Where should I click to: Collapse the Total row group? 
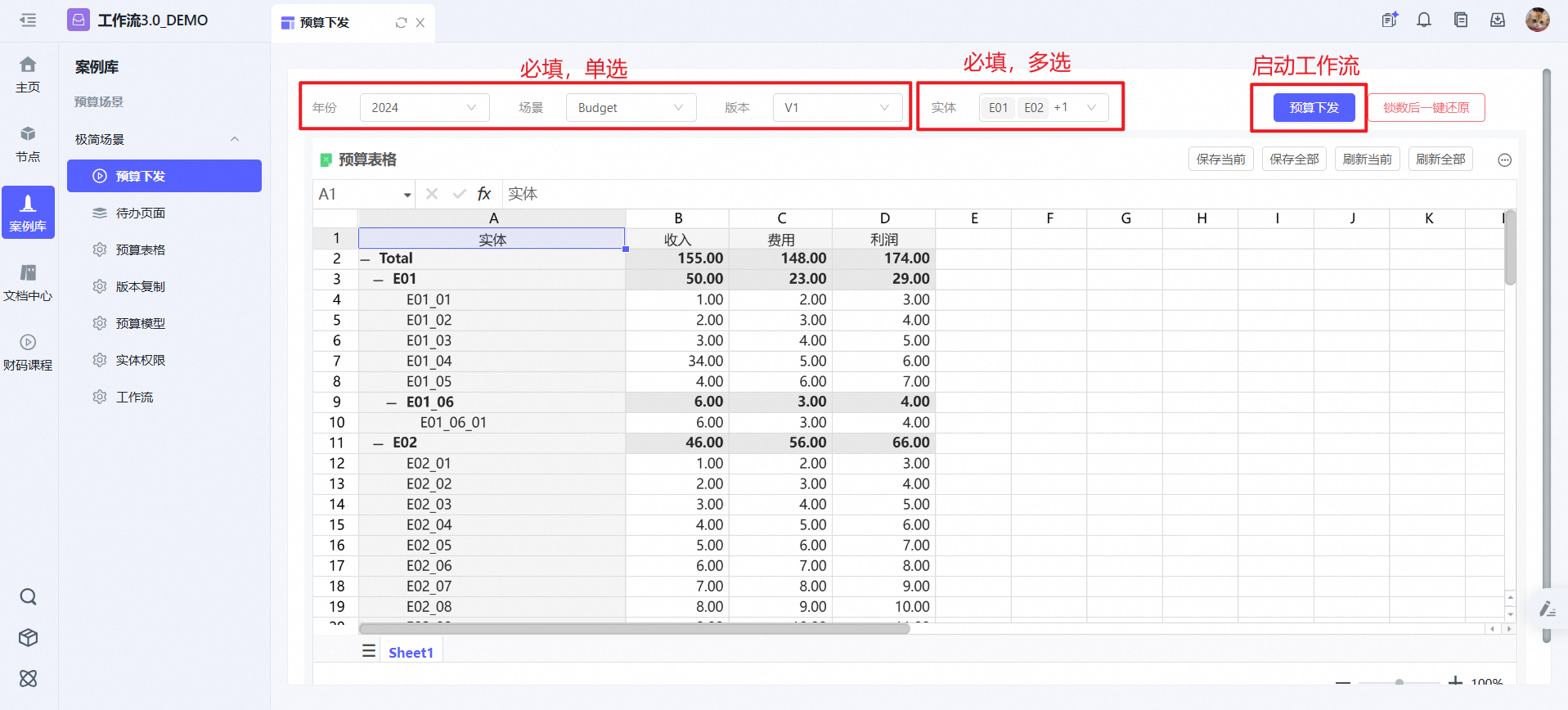[366, 259]
